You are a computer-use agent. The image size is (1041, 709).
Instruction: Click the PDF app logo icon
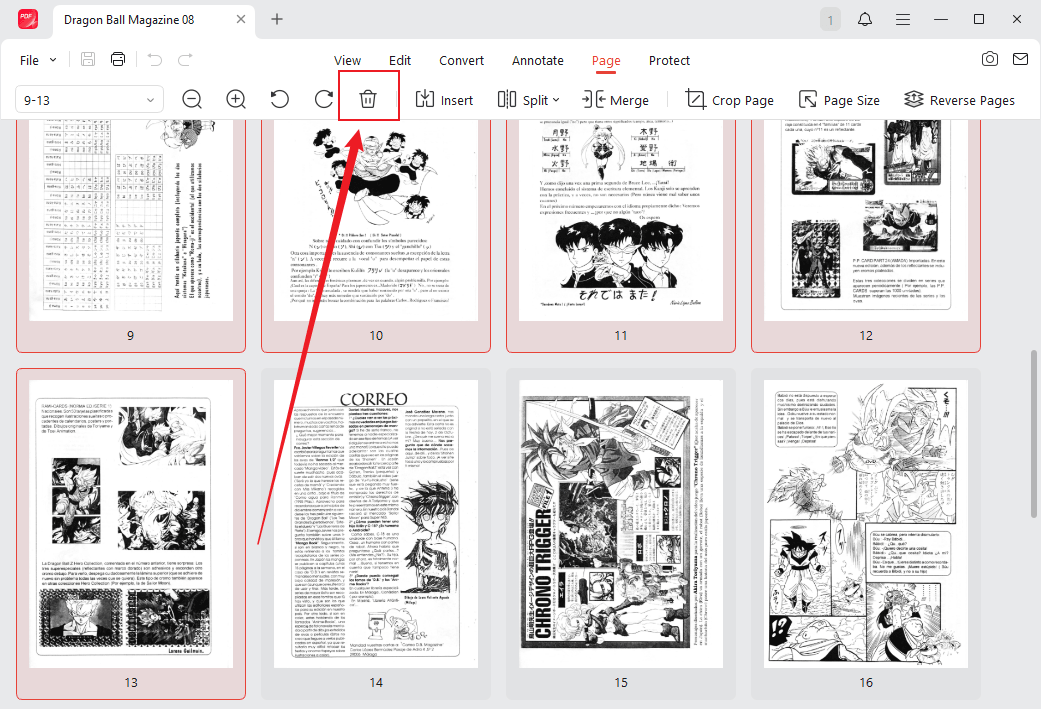point(27,19)
